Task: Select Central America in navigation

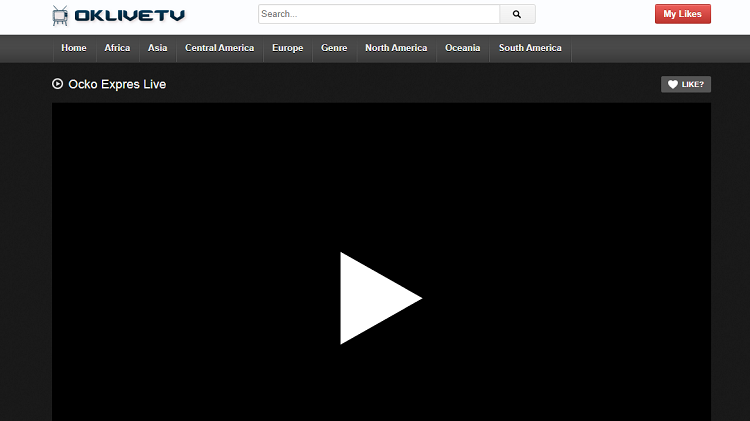Action: [220, 48]
